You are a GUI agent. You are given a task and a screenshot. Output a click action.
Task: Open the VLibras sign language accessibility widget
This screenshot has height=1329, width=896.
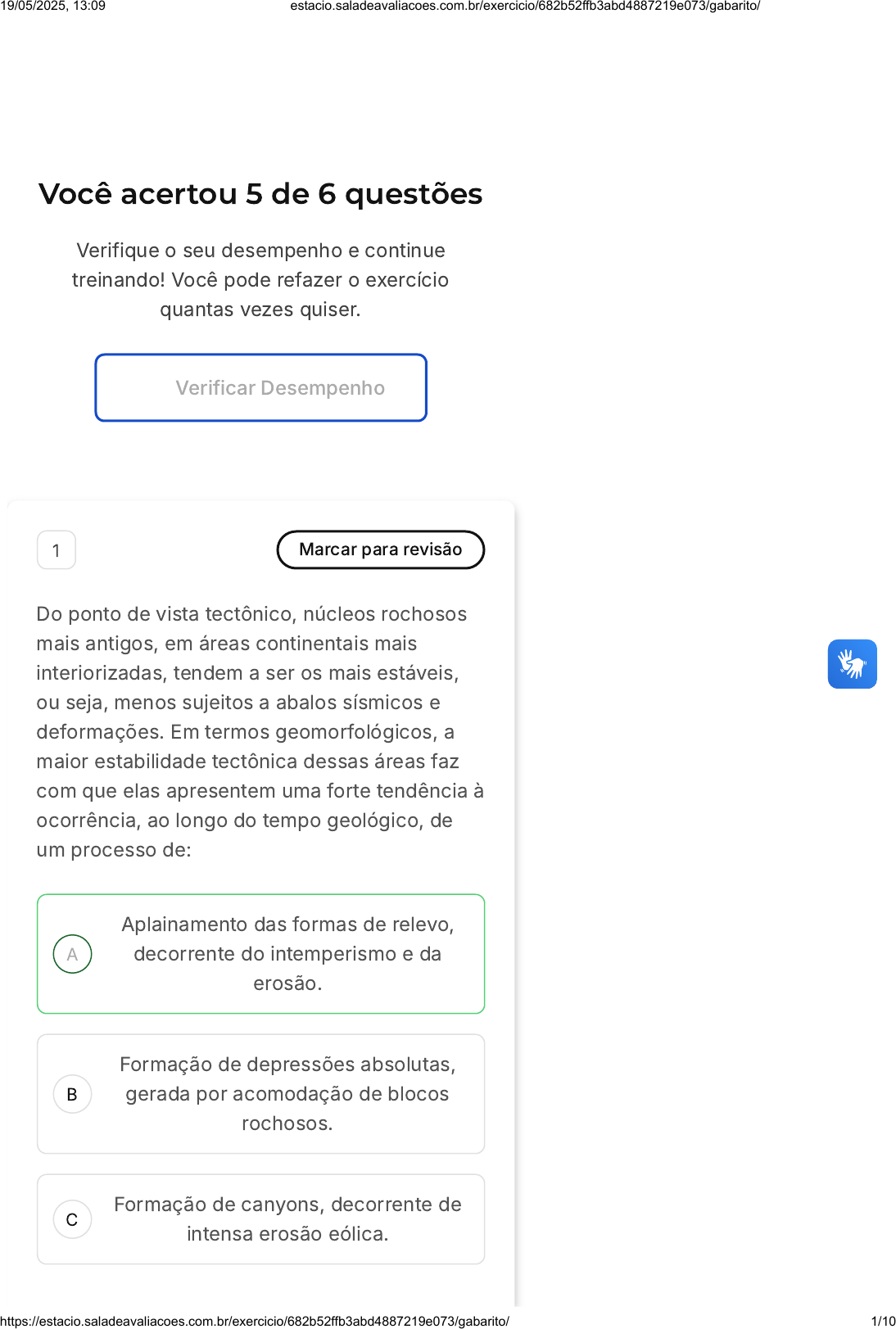click(x=852, y=664)
